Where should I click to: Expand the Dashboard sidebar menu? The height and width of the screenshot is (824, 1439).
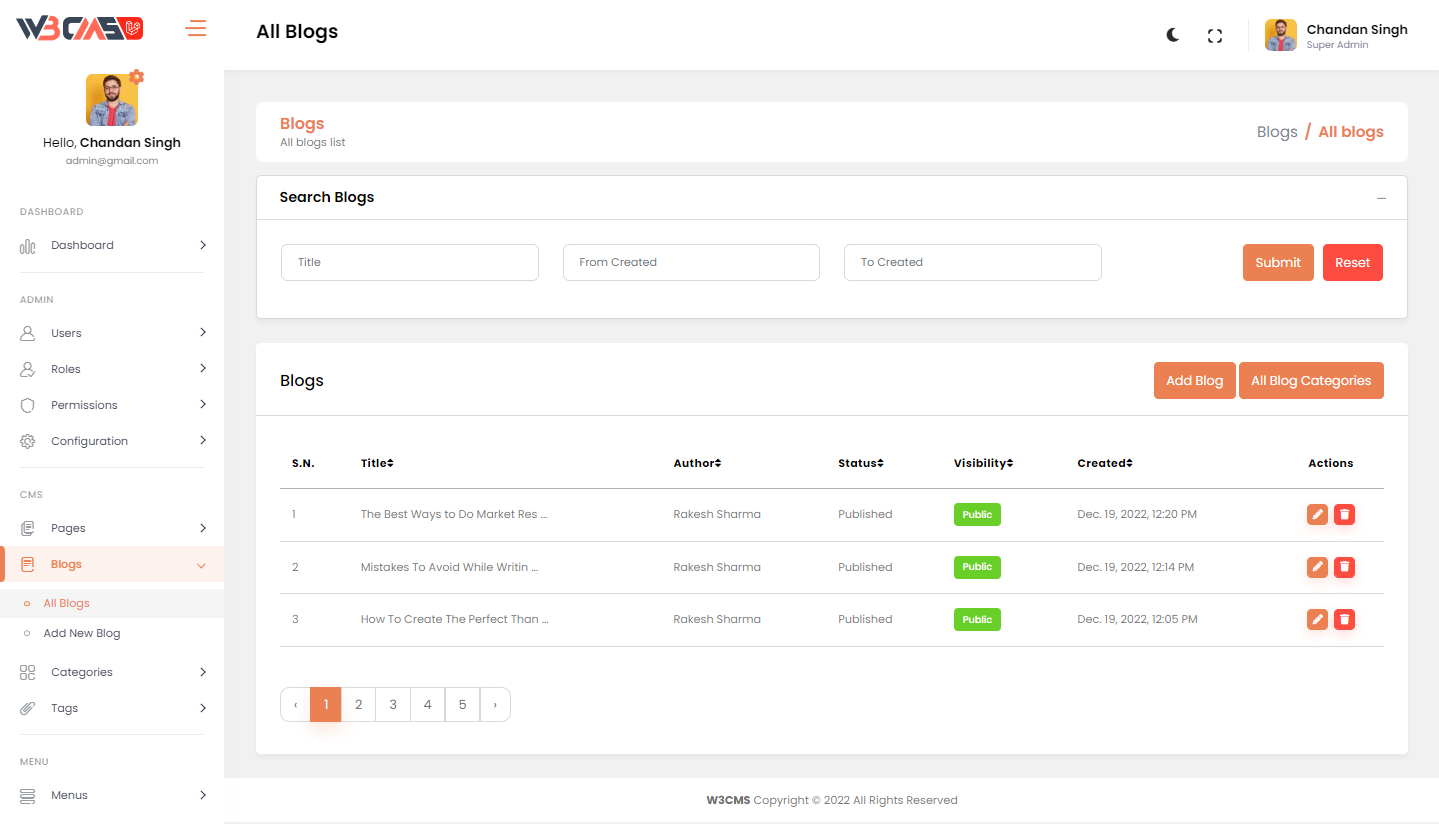pyautogui.click(x=112, y=245)
